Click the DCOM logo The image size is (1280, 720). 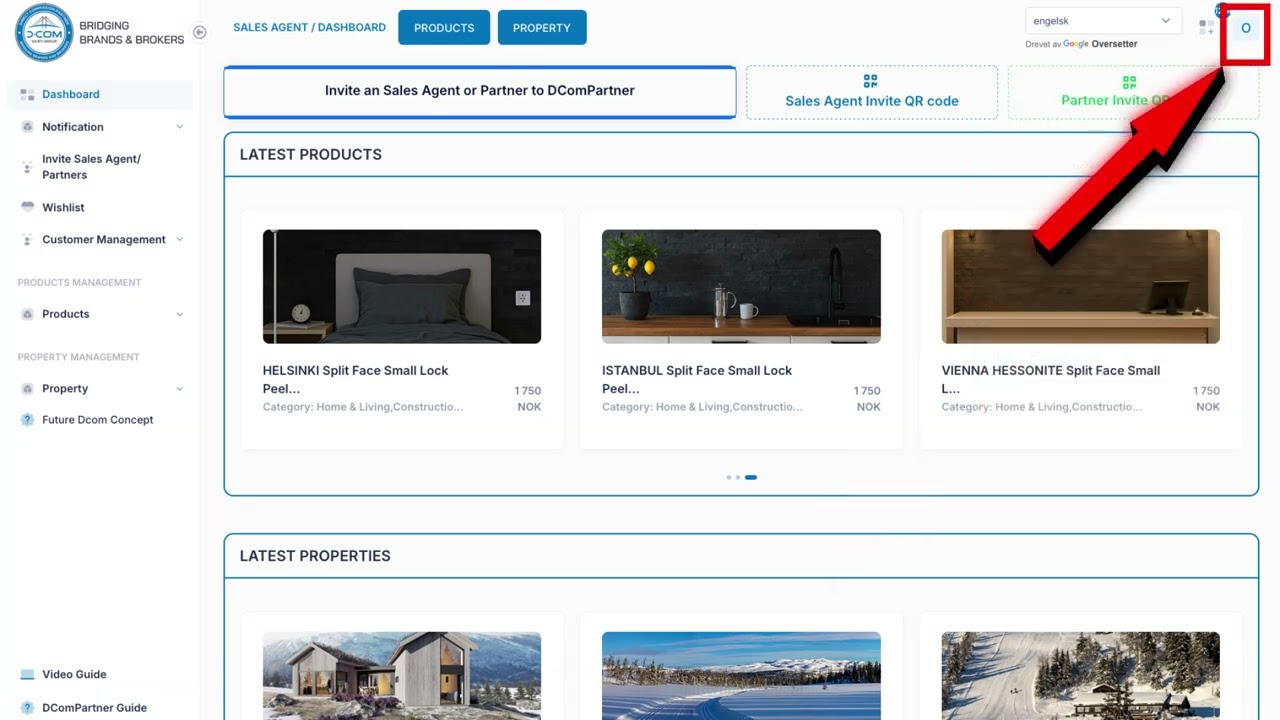point(44,32)
